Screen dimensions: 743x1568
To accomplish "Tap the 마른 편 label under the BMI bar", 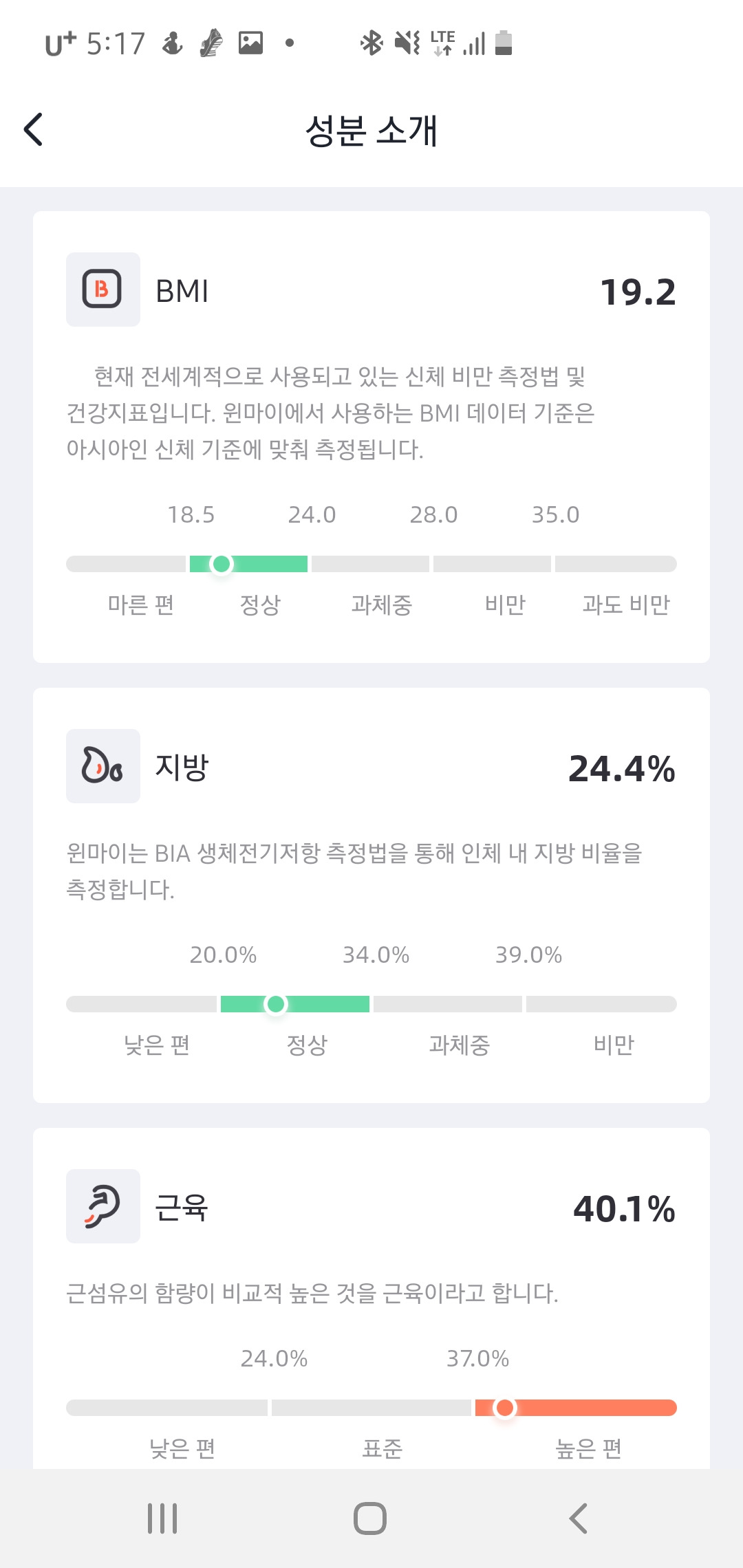I will click(x=141, y=605).
